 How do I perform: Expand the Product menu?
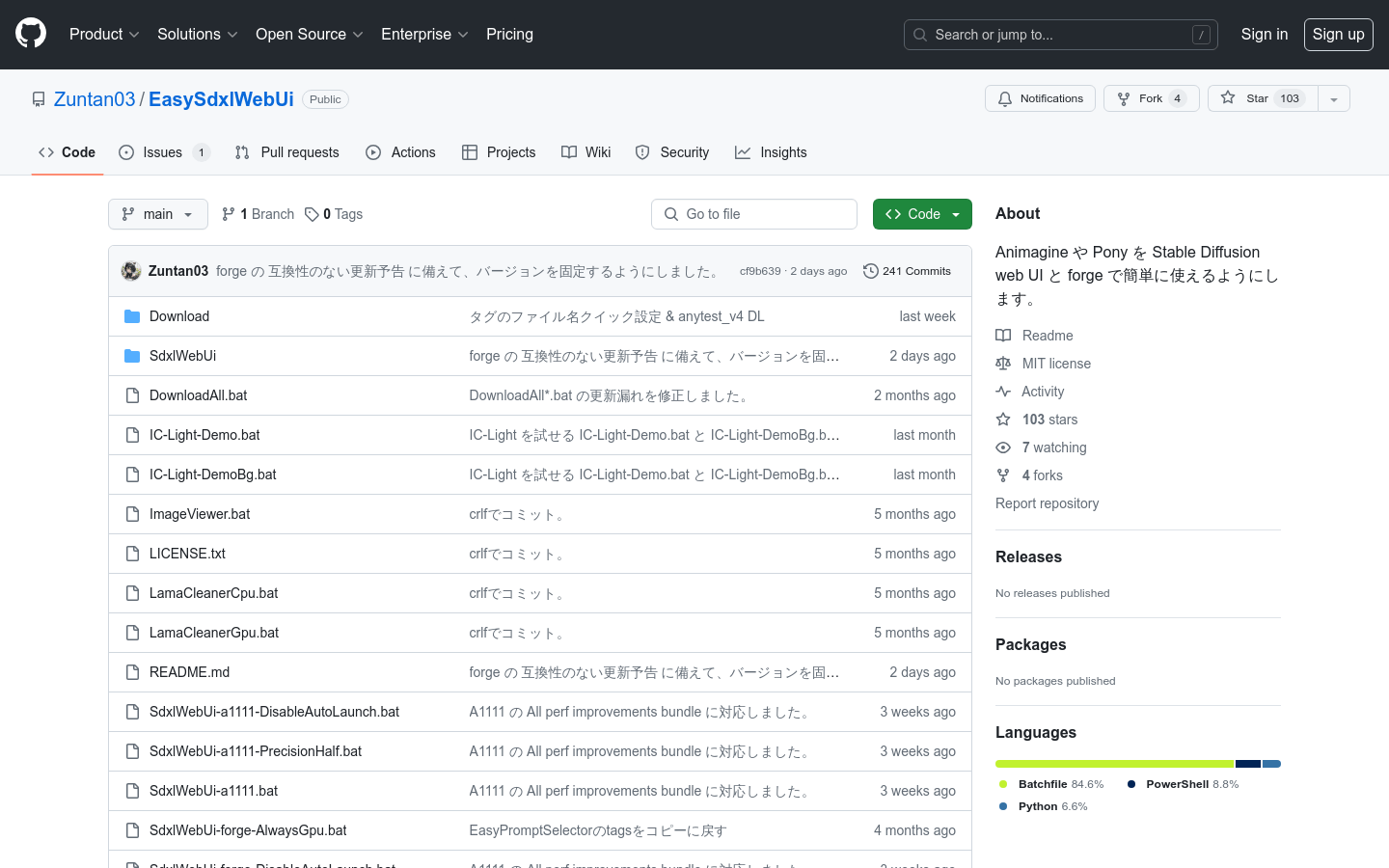tap(104, 34)
